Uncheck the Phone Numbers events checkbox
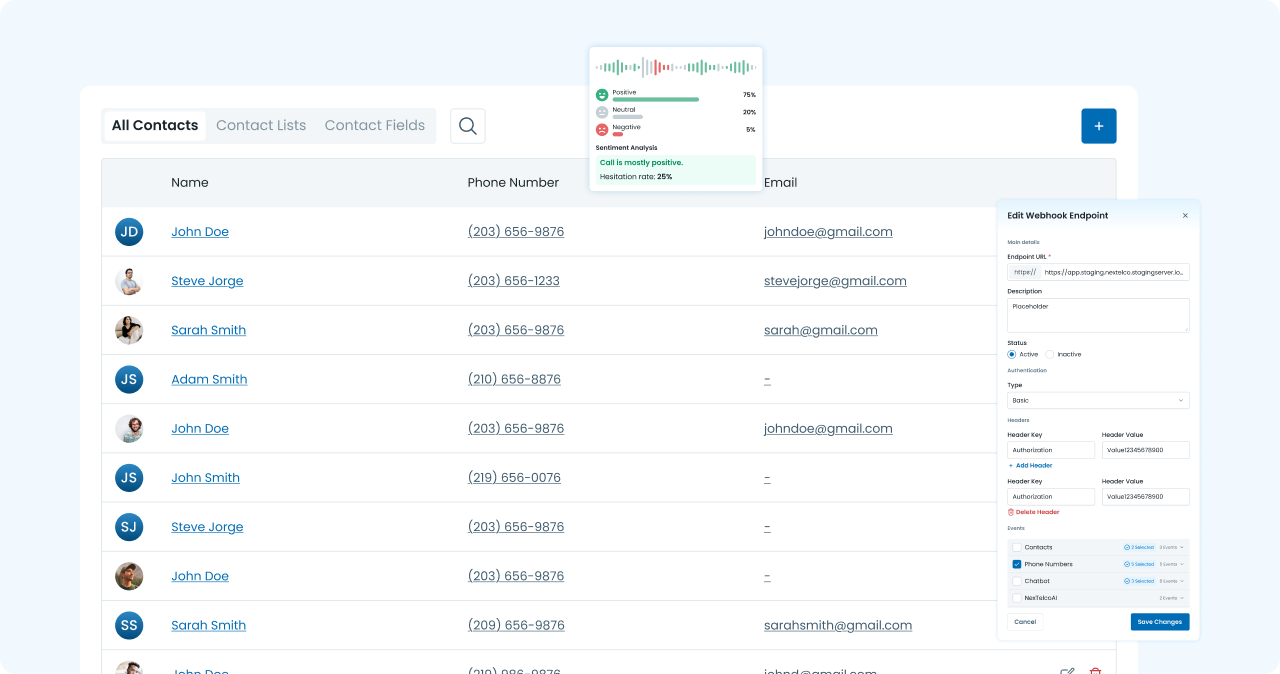The width and height of the screenshot is (1280, 674). point(1017,564)
